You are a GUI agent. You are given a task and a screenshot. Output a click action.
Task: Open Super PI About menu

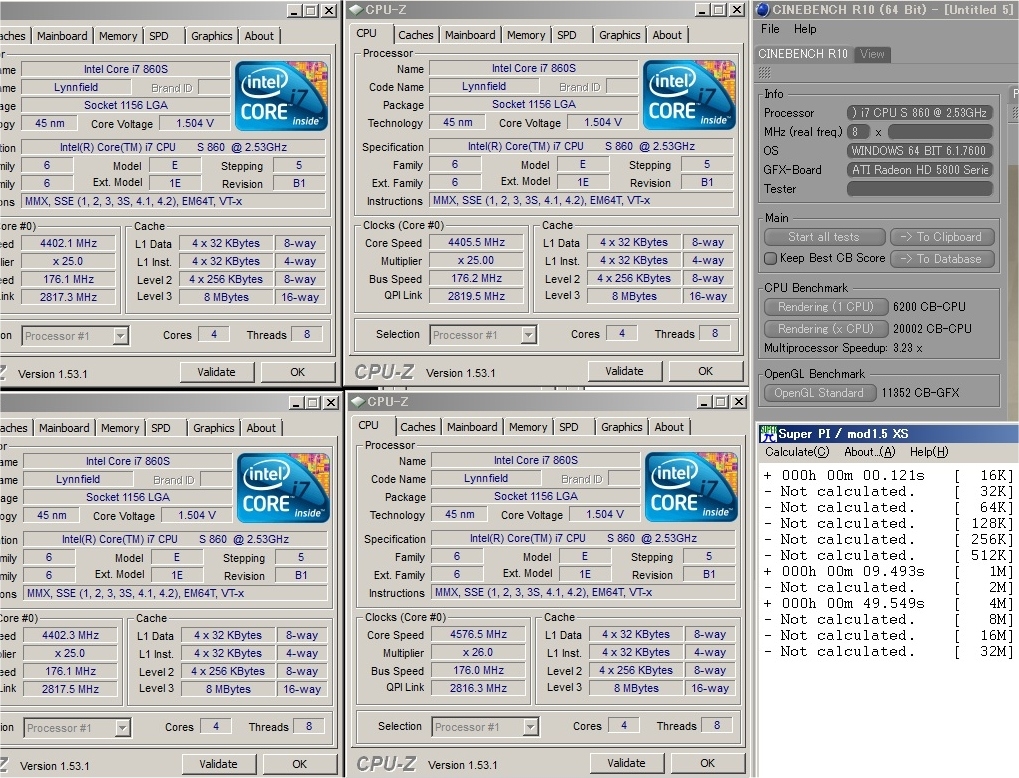[869, 452]
